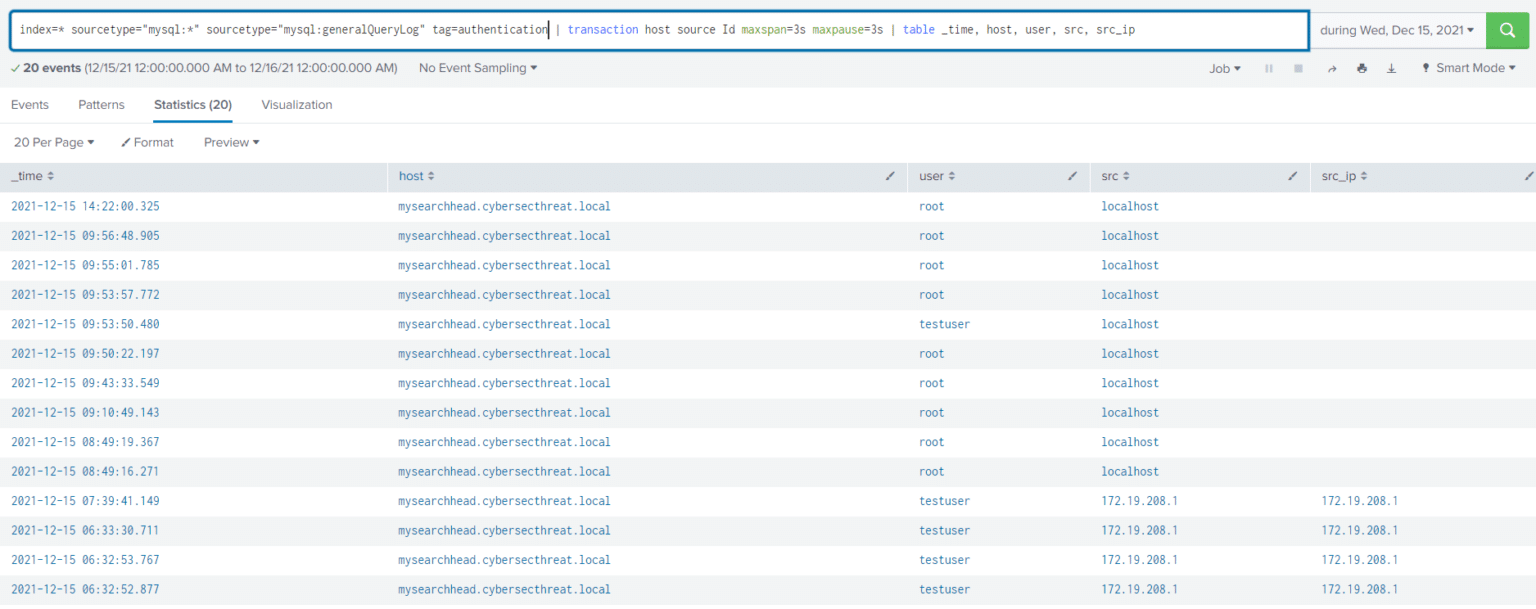This screenshot has width=1536, height=609.
Task: Click root user in 09:56:48.905 row
Action: pyautogui.click(x=931, y=236)
